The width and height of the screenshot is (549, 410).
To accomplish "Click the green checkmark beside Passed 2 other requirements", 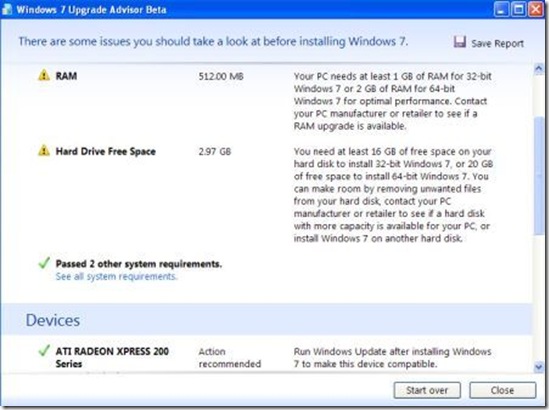I will point(44,263).
